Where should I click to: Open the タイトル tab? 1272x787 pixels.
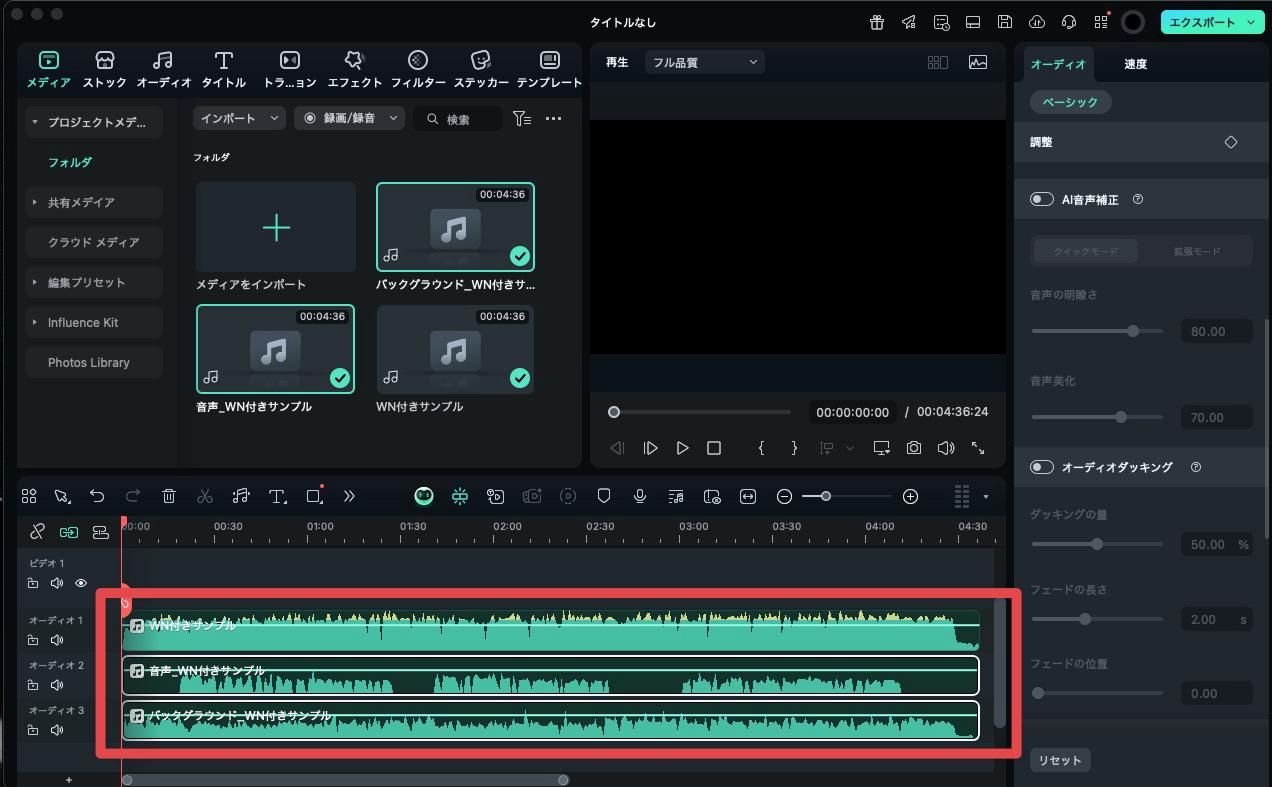point(224,70)
